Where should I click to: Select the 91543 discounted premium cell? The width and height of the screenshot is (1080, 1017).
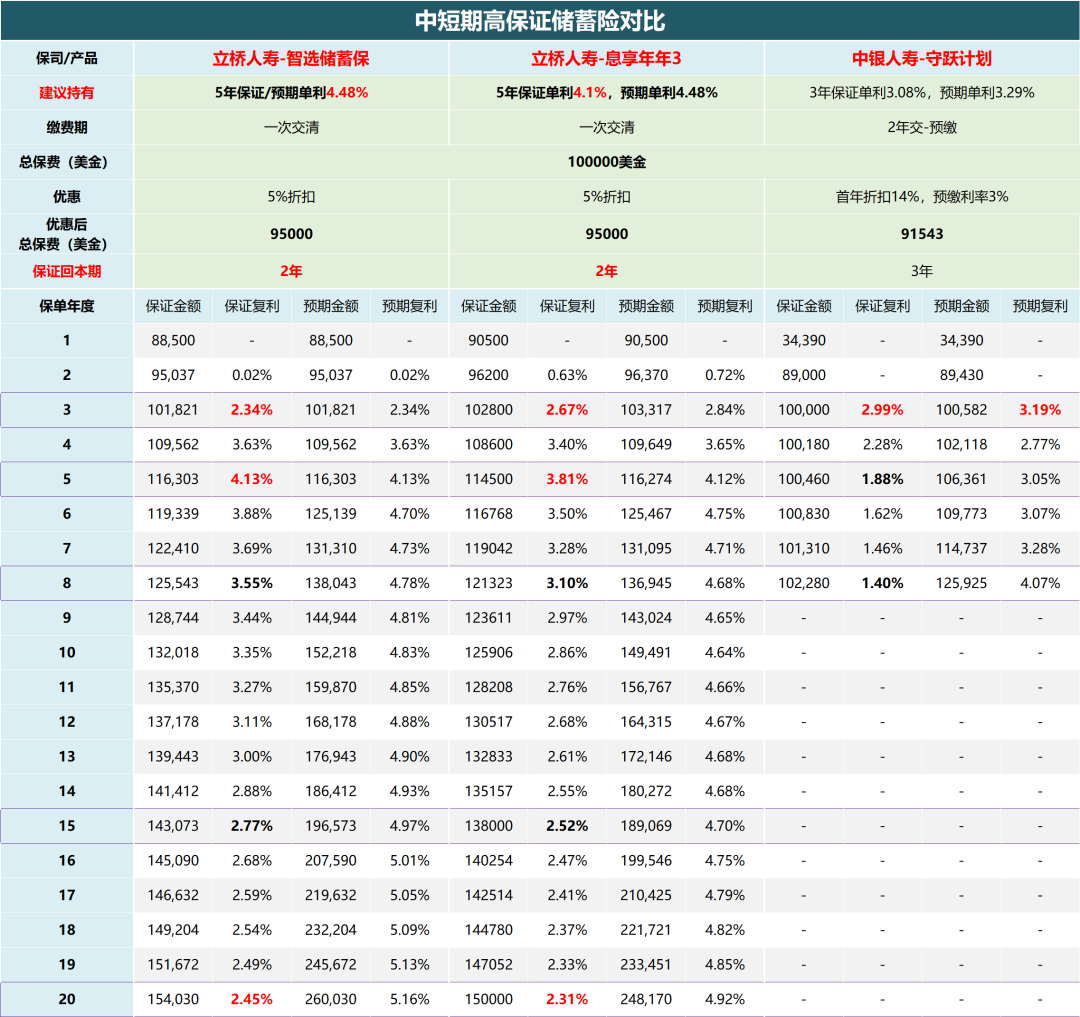click(x=921, y=235)
